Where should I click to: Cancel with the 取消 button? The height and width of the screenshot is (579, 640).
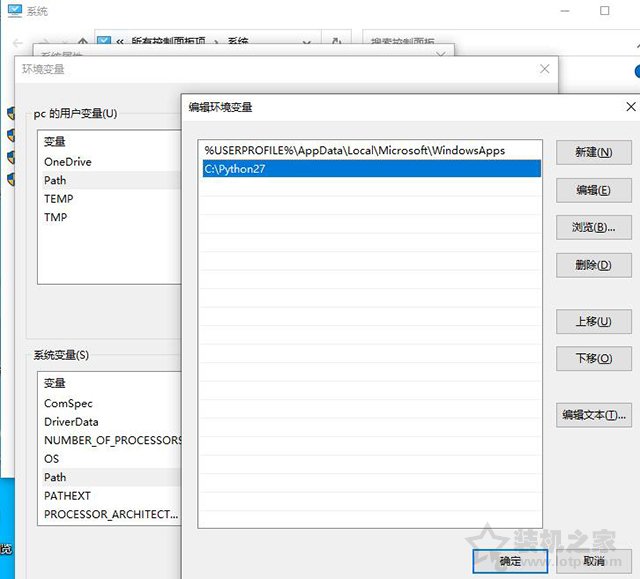coord(593,561)
